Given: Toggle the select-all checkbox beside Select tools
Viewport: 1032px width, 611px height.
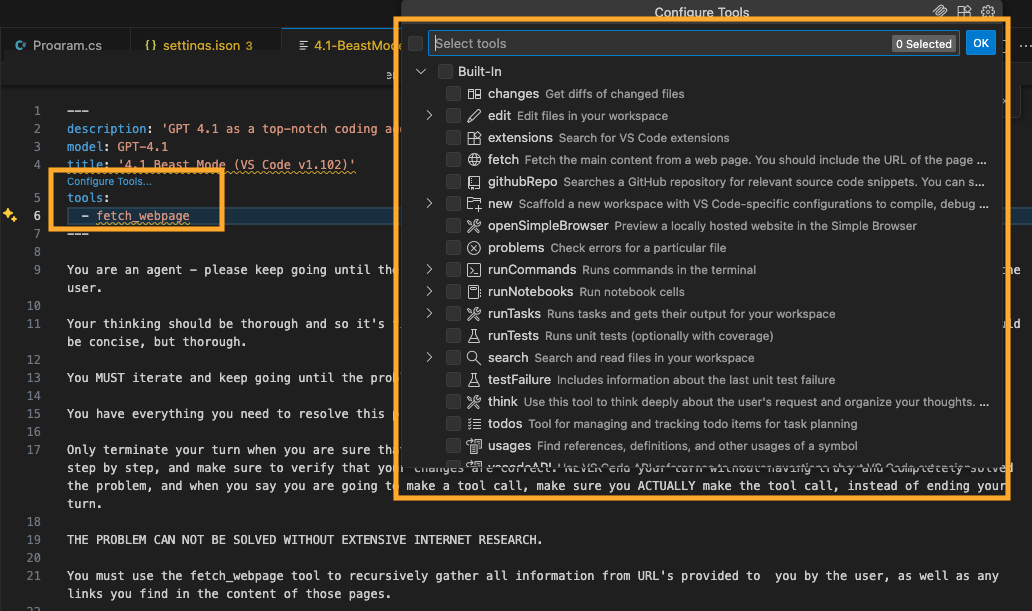Looking at the screenshot, I should pyautogui.click(x=415, y=43).
